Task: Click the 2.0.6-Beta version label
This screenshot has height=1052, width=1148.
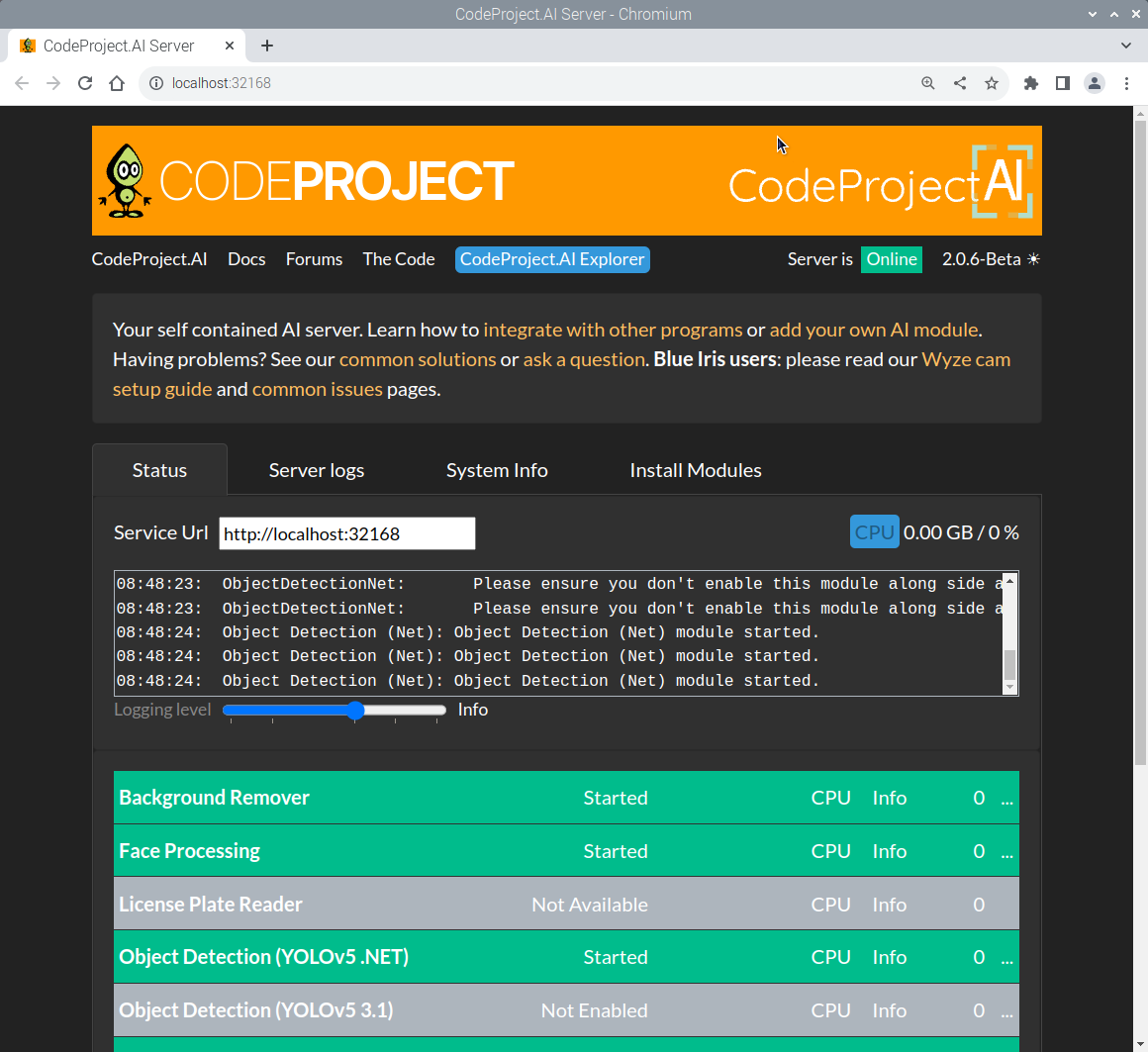Action: (x=981, y=259)
